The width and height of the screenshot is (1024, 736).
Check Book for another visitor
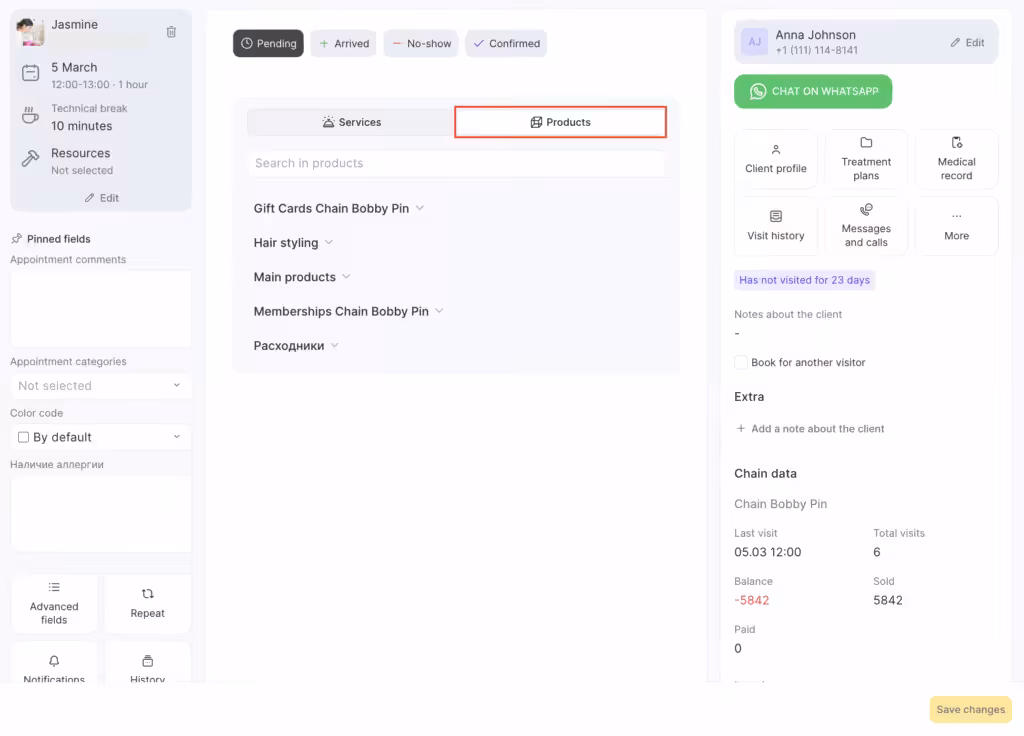pyautogui.click(x=741, y=362)
